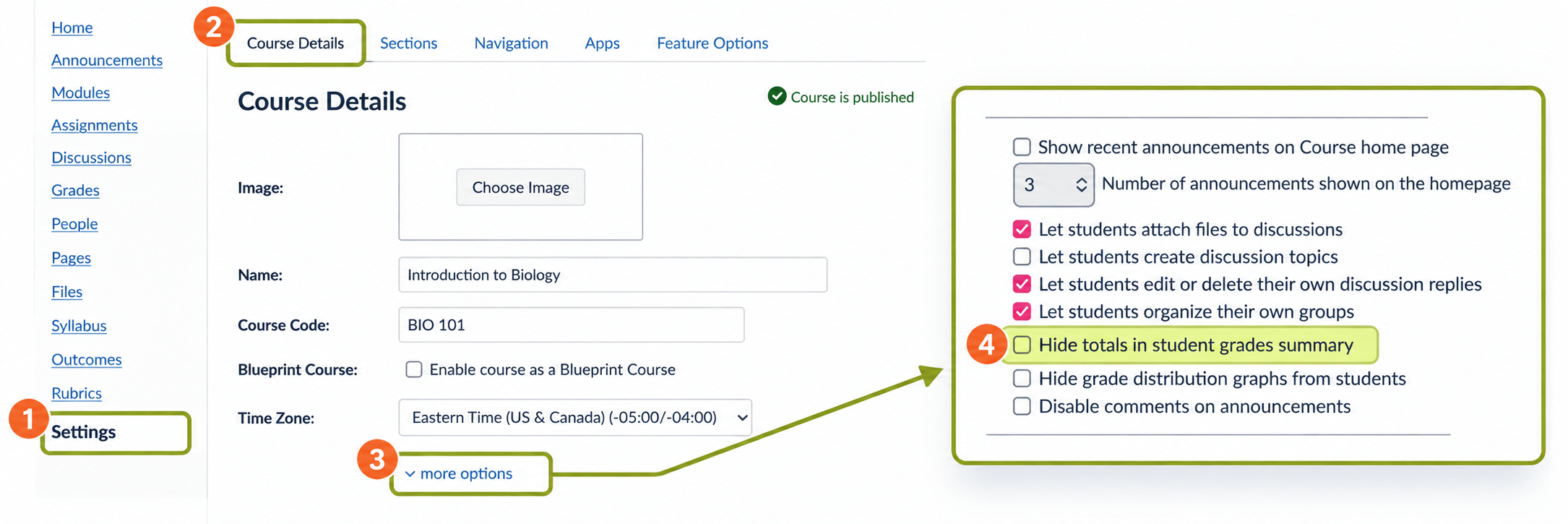Image resolution: width=1568 pixels, height=524 pixels.
Task: Open the Feature Options tab
Action: tap(712, 43)
